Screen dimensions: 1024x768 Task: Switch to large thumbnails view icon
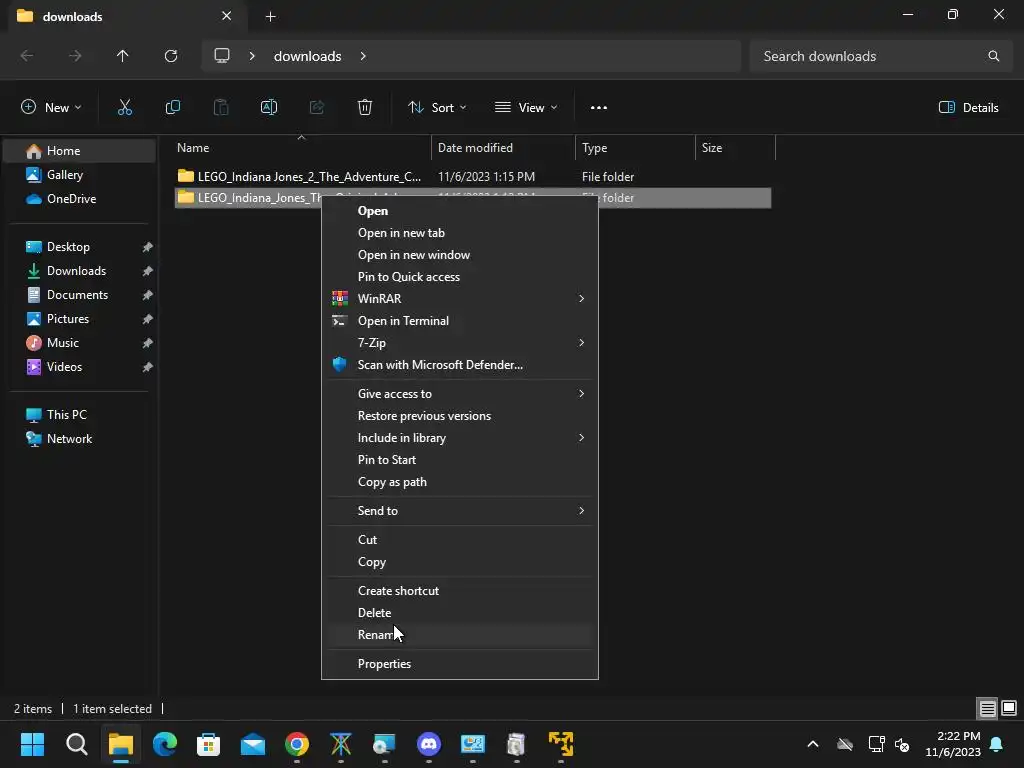coord(1009,708)
